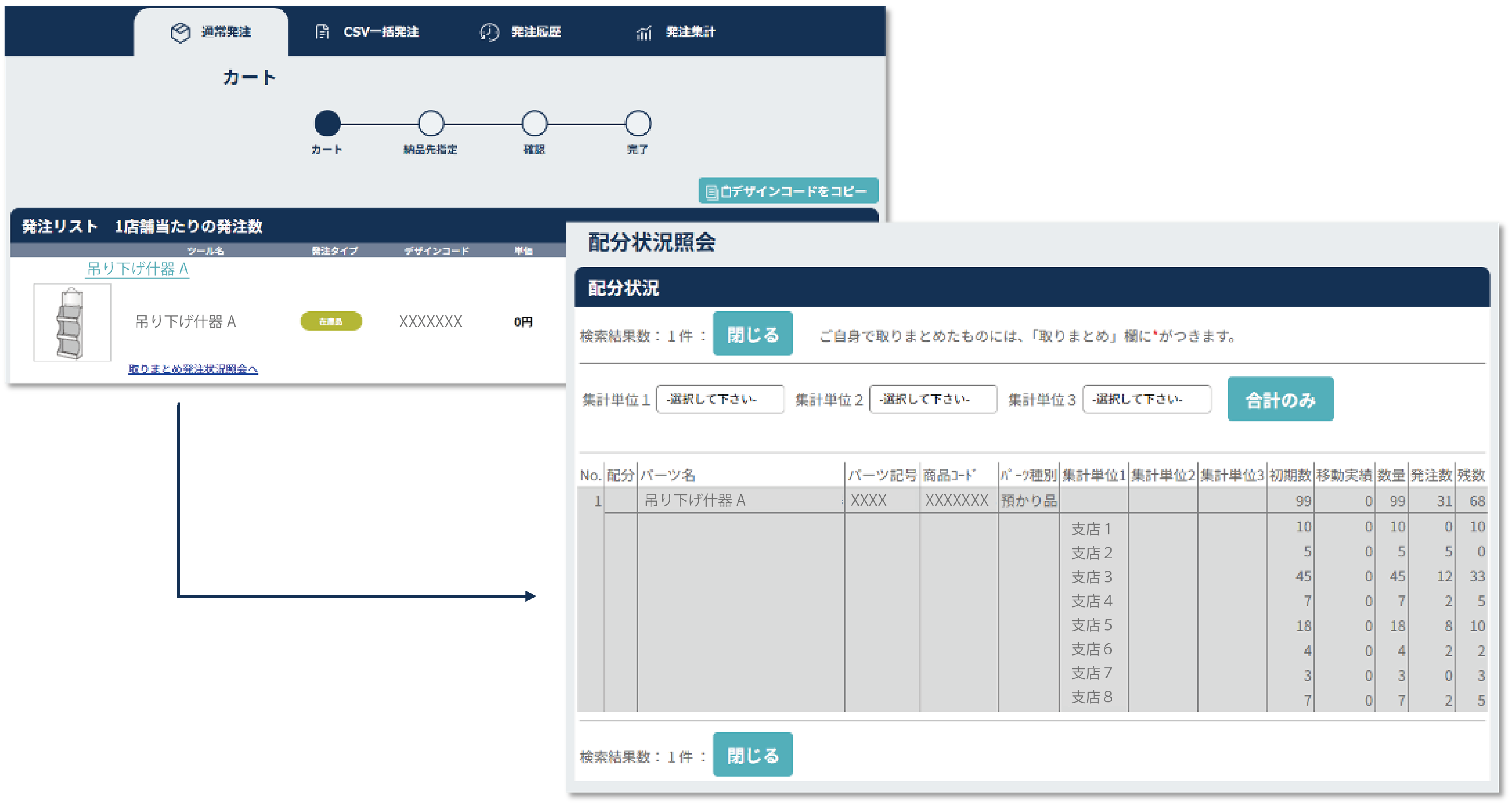
Task: Click the top 閉じる button
Action: (753, 334)
